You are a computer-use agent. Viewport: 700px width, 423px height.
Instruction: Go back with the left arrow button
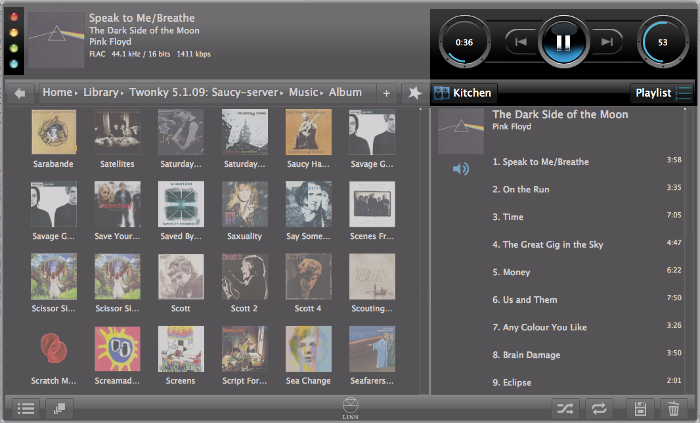point(20,93)
